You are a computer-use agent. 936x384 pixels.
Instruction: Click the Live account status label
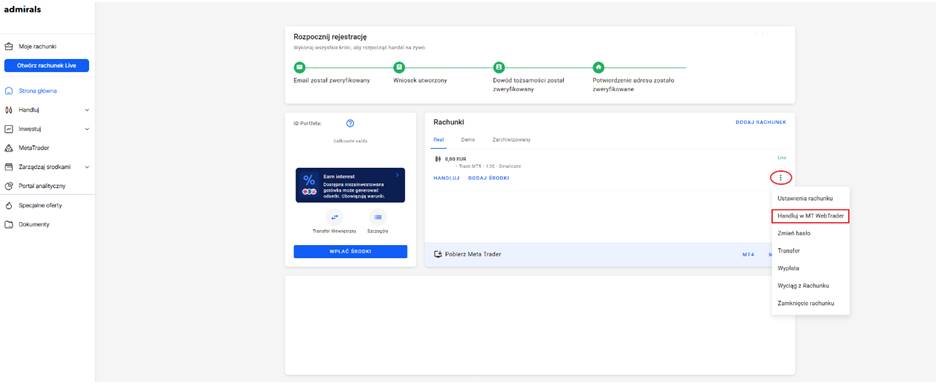[781, 158]
